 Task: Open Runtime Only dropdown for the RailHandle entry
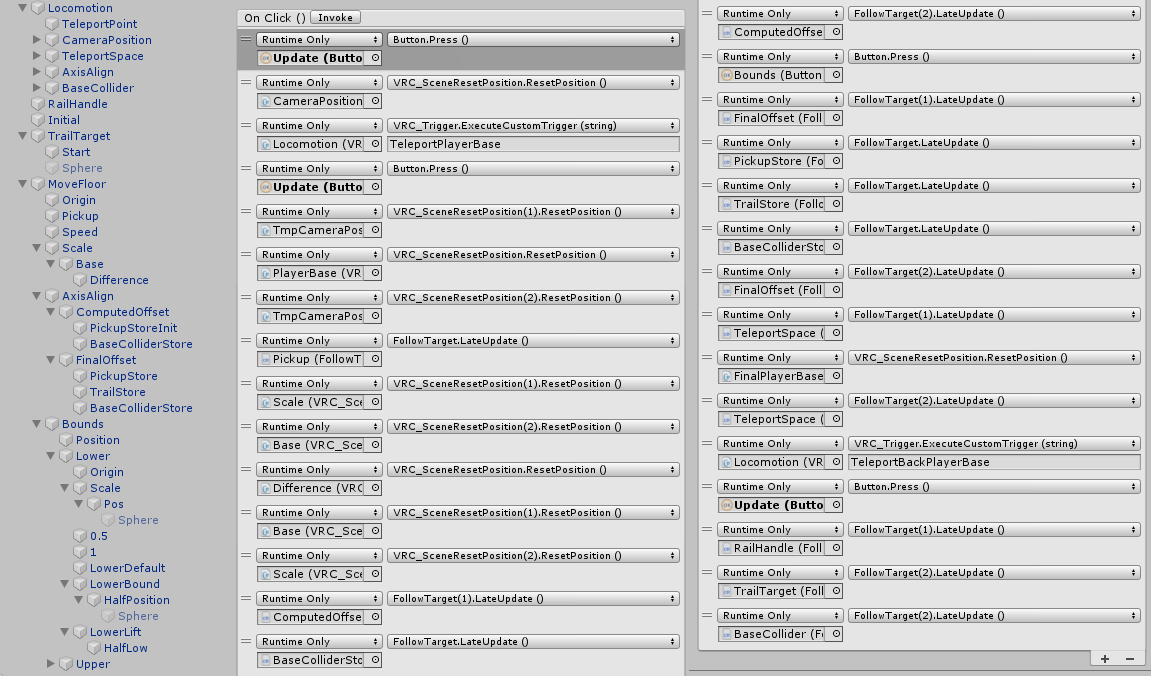click(780, 530)
